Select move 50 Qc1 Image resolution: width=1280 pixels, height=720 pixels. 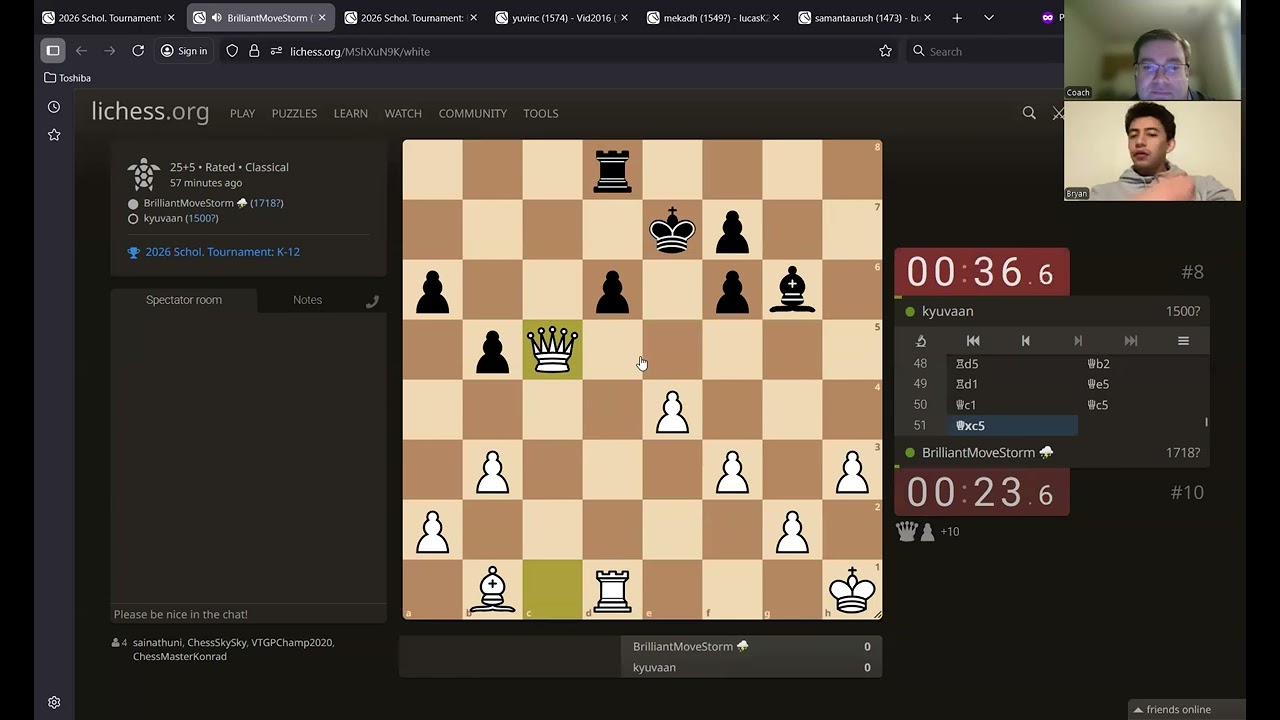pyautogui.click(x=1011, y=405)
